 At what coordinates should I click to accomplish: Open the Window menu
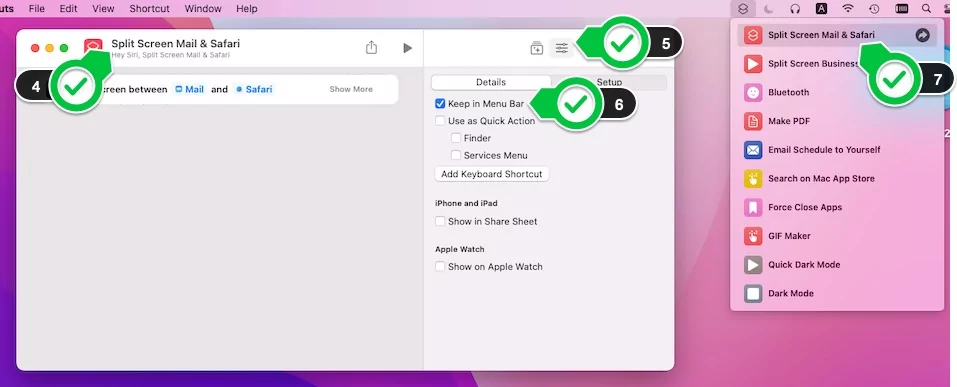(203, 9)
